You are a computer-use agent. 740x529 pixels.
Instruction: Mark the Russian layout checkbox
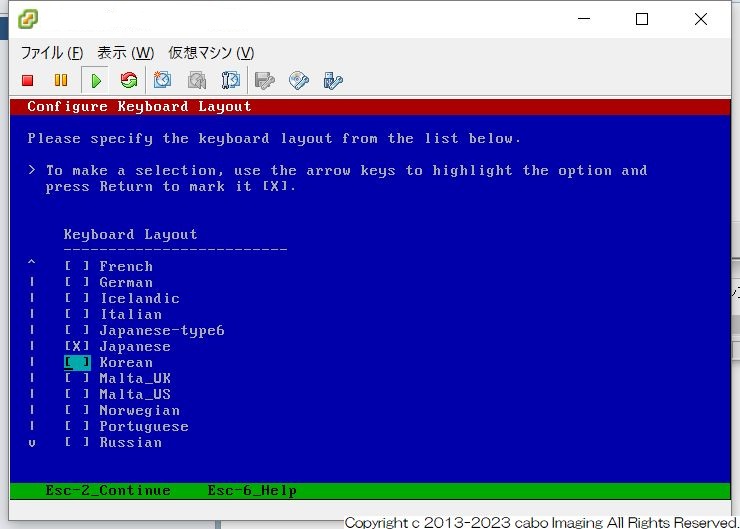tap(77, 442)
